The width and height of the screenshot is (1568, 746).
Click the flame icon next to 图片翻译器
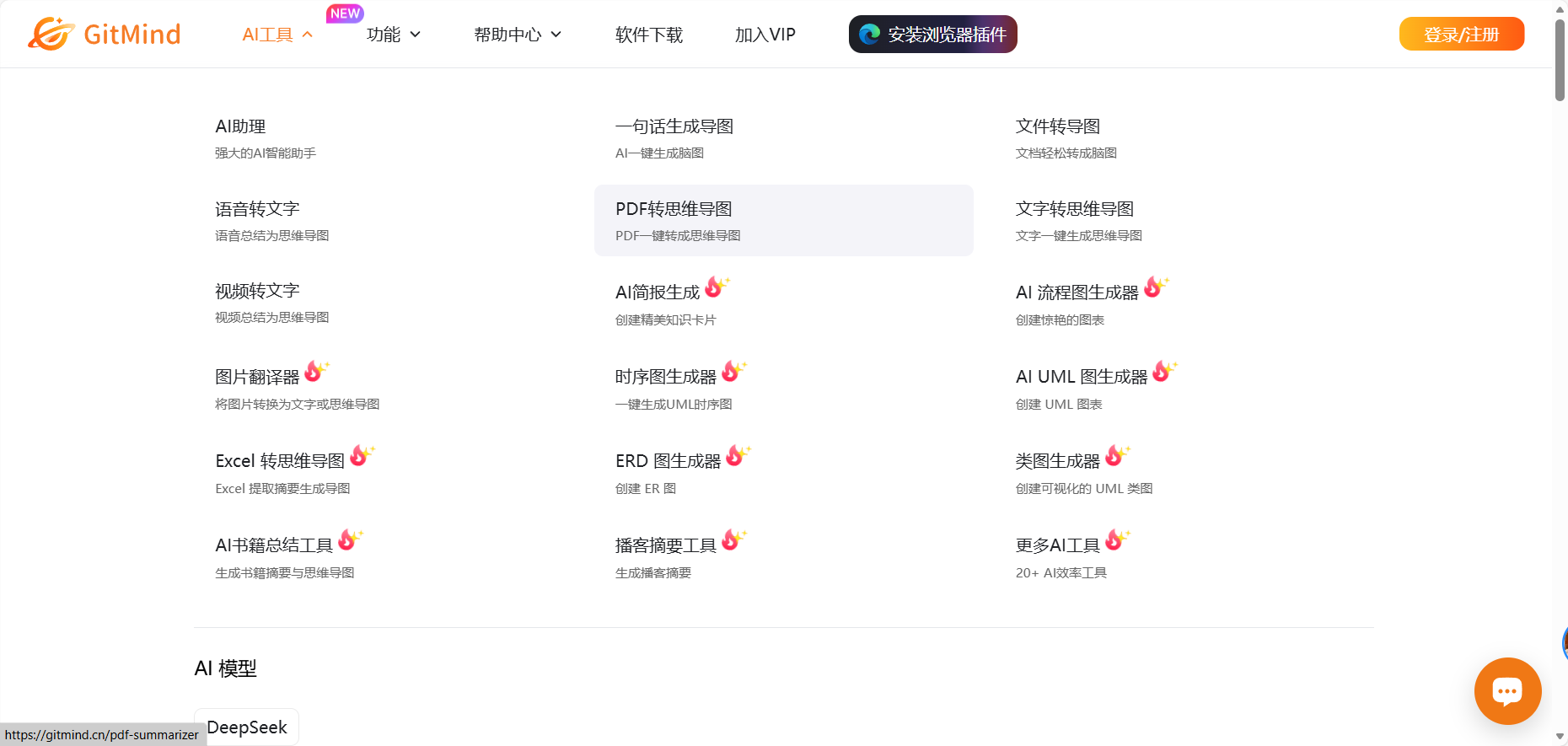click(x=315, y=372)
